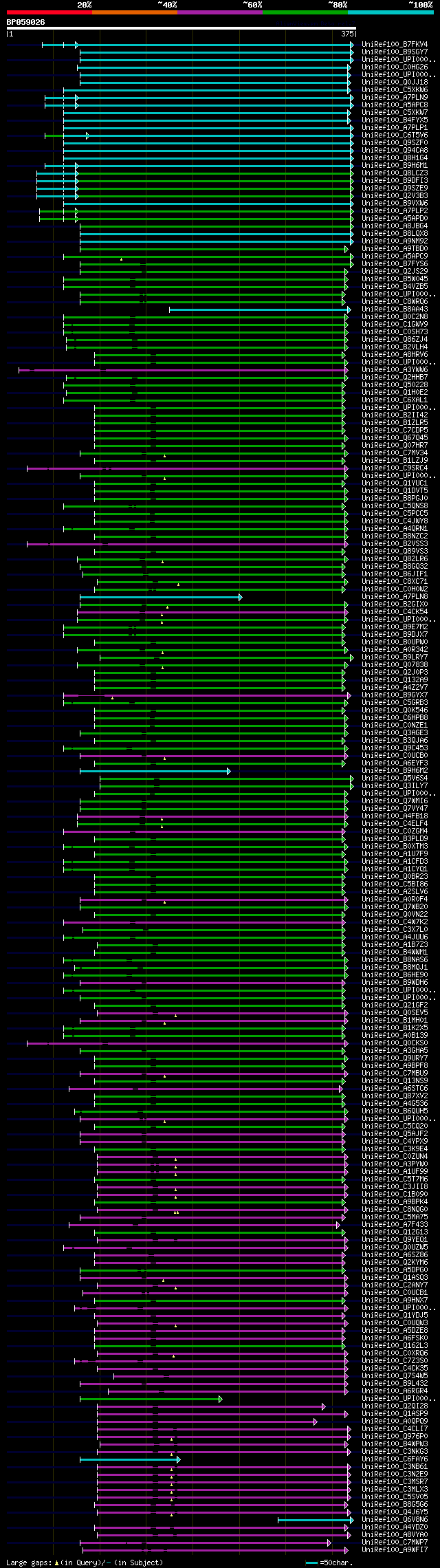Select the UniRef100_B9DFI3 label
The image size is (440, 1568).
(x=395, y=181)
